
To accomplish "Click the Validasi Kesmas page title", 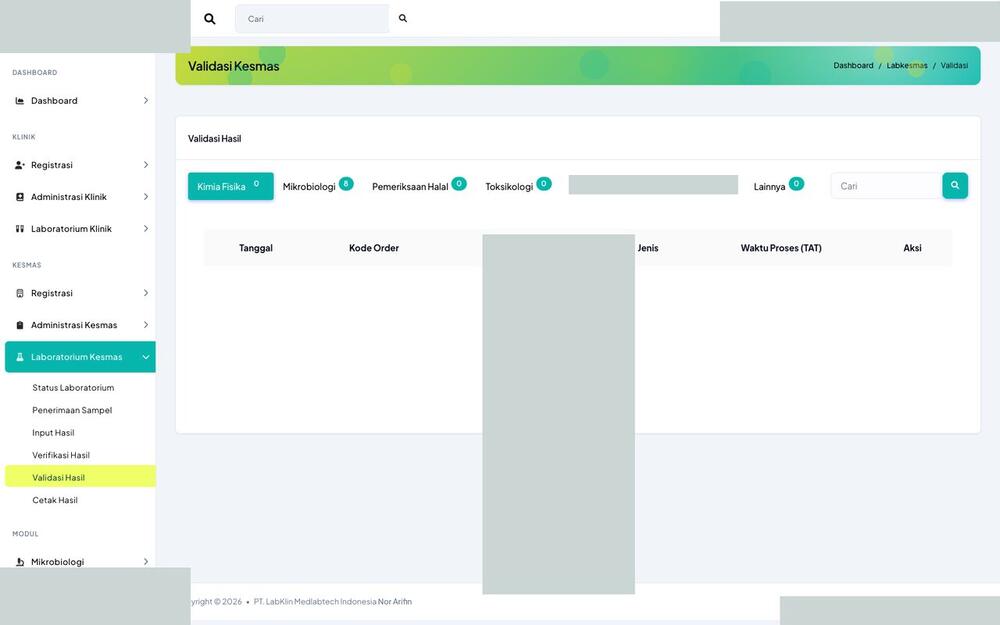I will 233,66.
